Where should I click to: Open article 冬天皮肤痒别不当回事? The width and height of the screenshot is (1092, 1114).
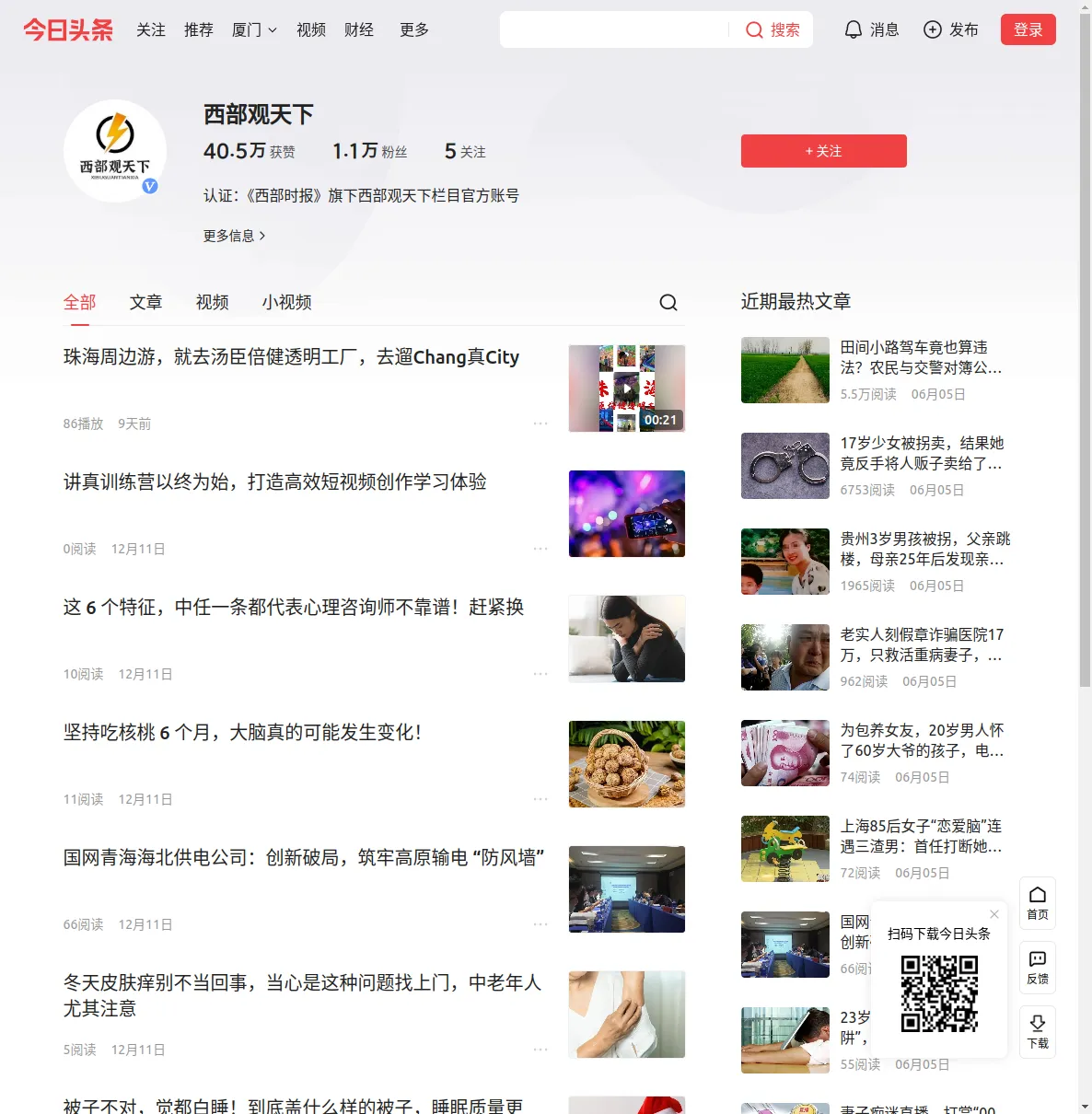[x=303, y=995]
